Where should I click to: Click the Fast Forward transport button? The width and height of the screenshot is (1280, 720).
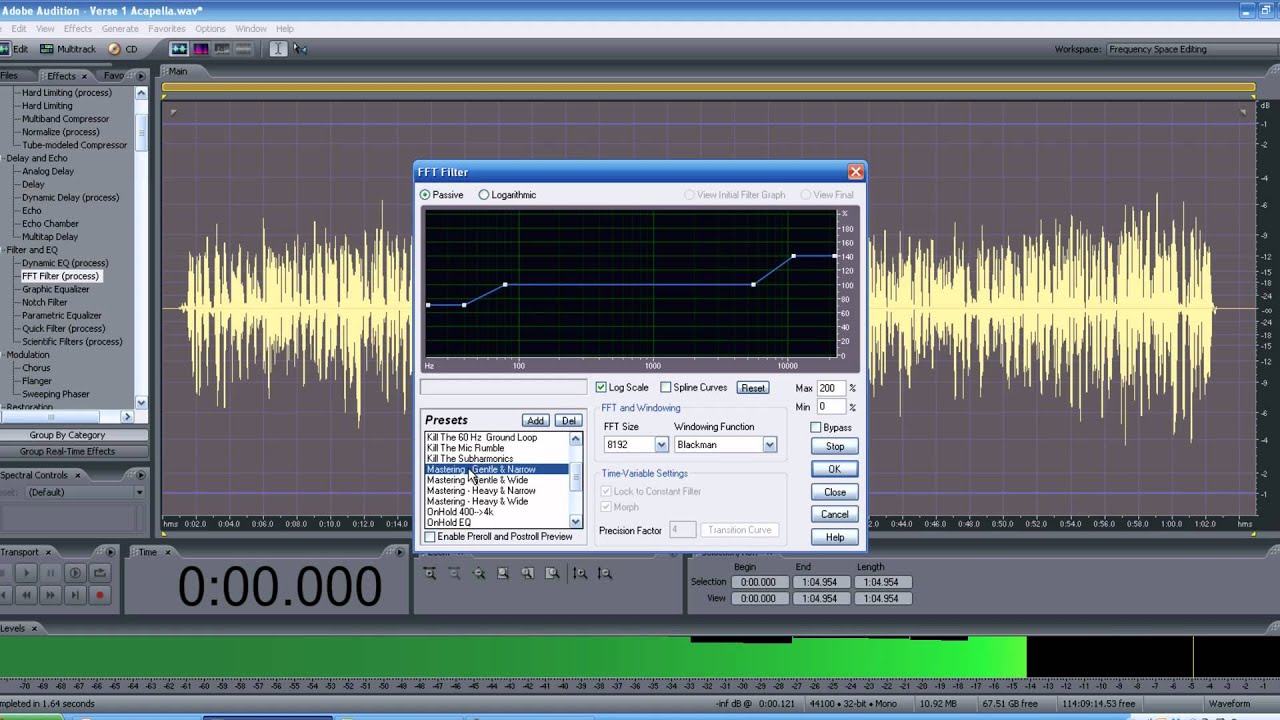click(x=50, y=595)
